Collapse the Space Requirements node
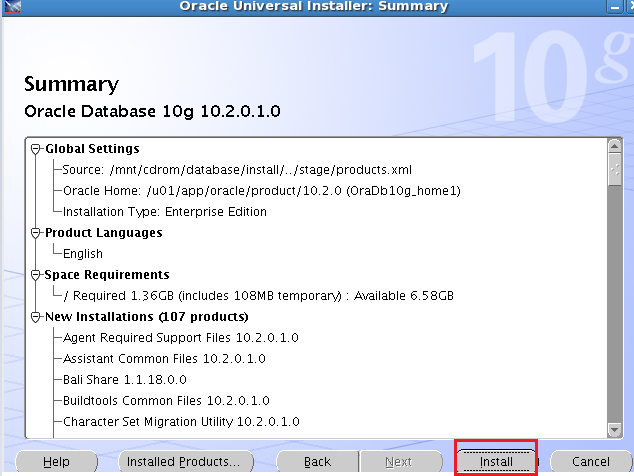The width and height of the screenshot is (634, 476). [x=36, y=275]
